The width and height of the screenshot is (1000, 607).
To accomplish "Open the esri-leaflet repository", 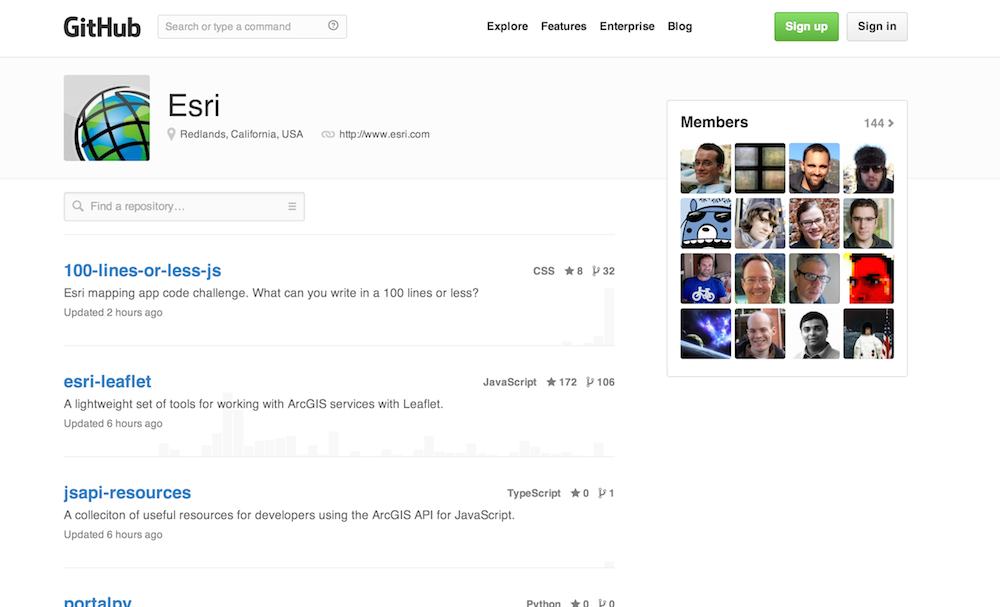I will pos(107,381).
